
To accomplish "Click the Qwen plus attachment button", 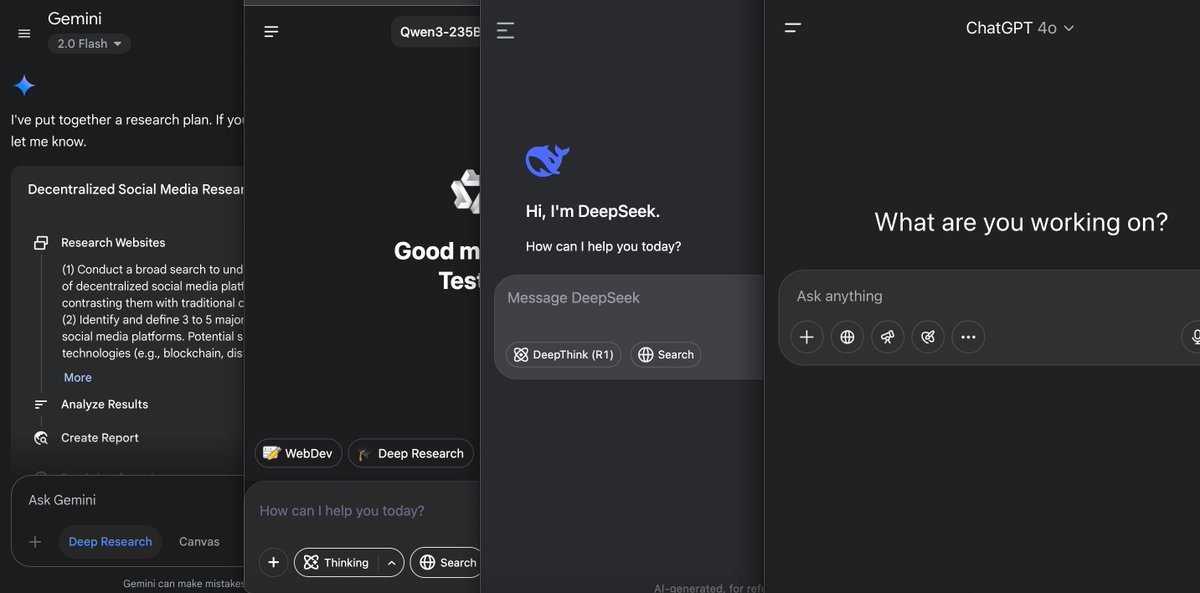I will tap(273, 562).
